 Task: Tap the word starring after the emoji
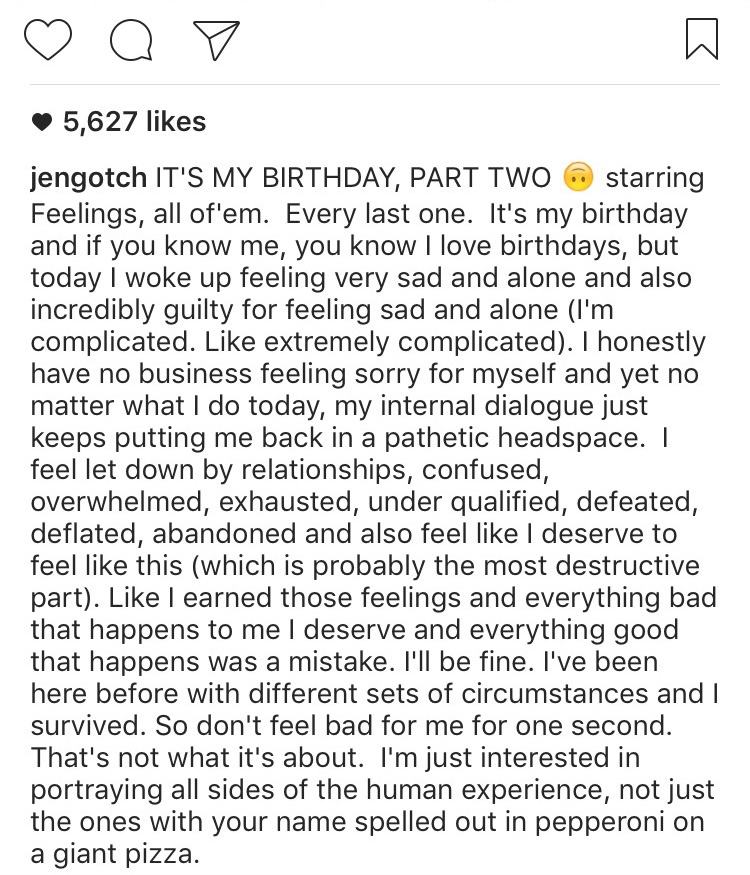coord(655,179)
